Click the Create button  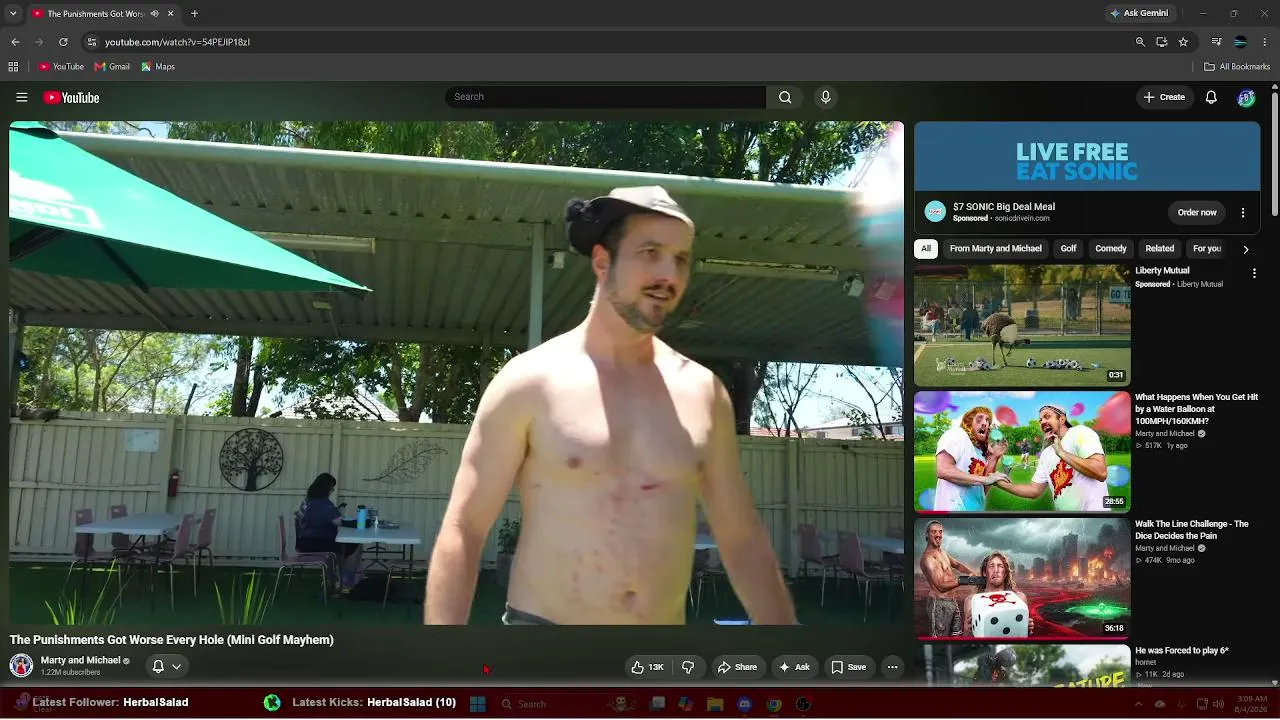coord(1165,97)
